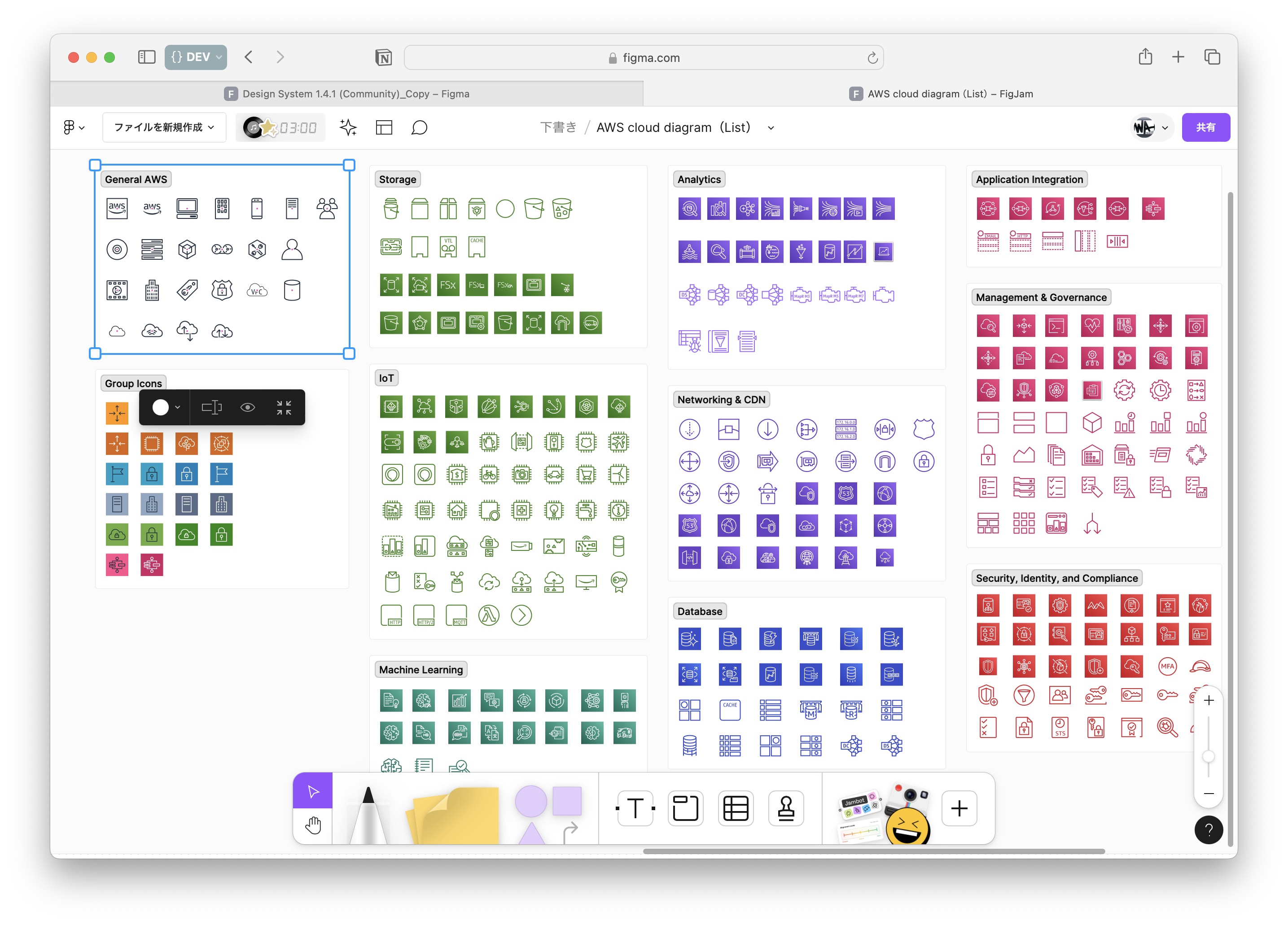Open the DEV profile dropdown
Screen dimensions: 1288x925
coord(196,57)
